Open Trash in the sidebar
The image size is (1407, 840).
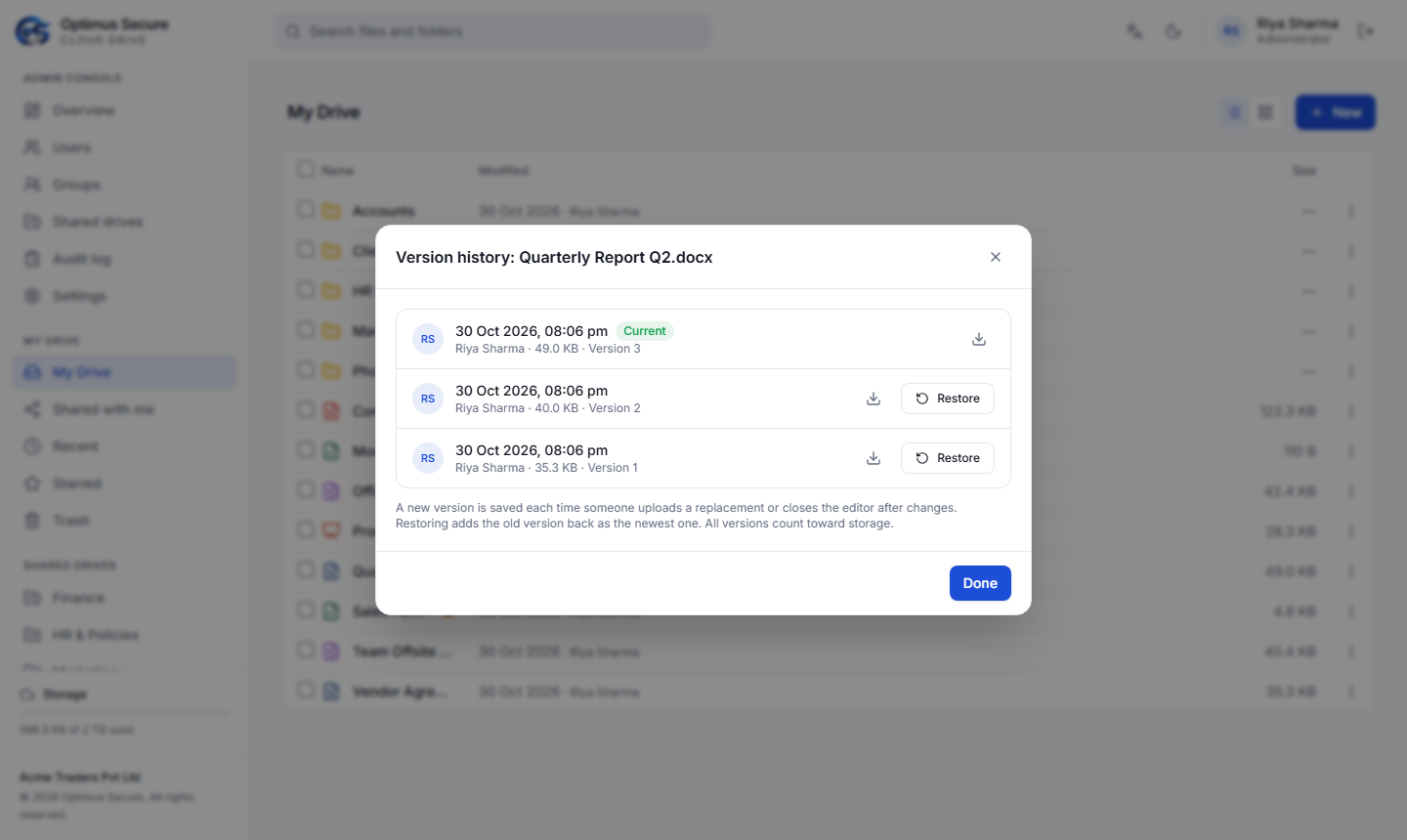pos(125,521)
